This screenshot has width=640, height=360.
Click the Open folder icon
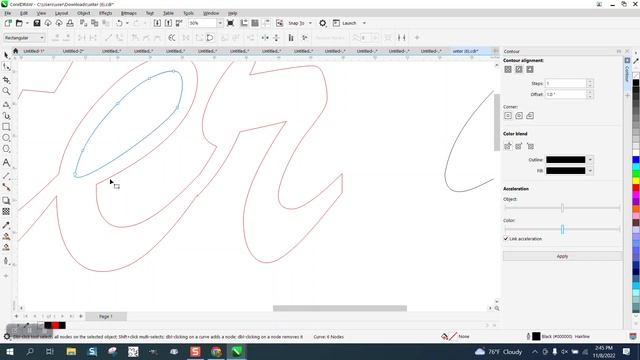19,23
